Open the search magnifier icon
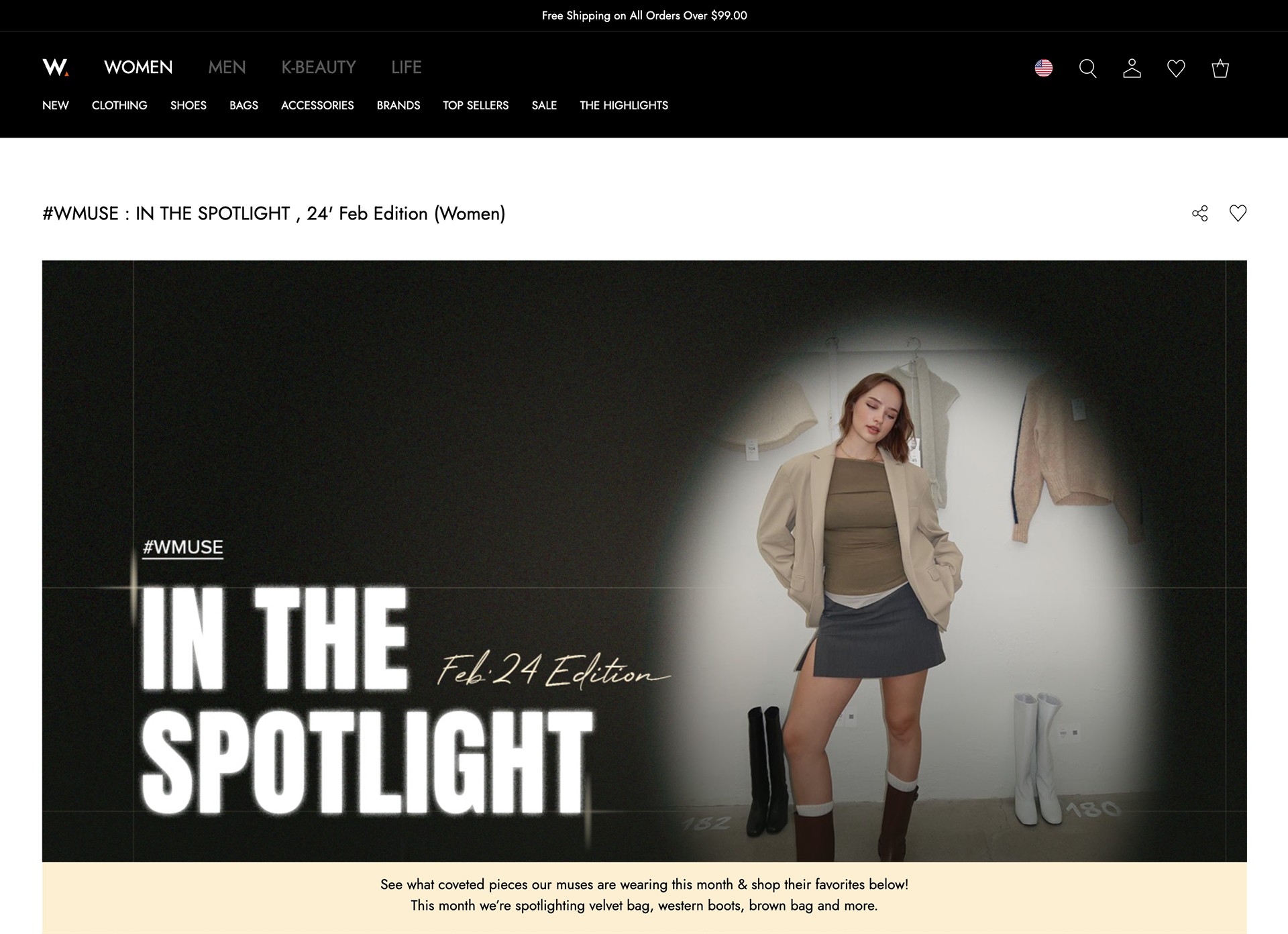The image size is (1288, 934). 1087,68
